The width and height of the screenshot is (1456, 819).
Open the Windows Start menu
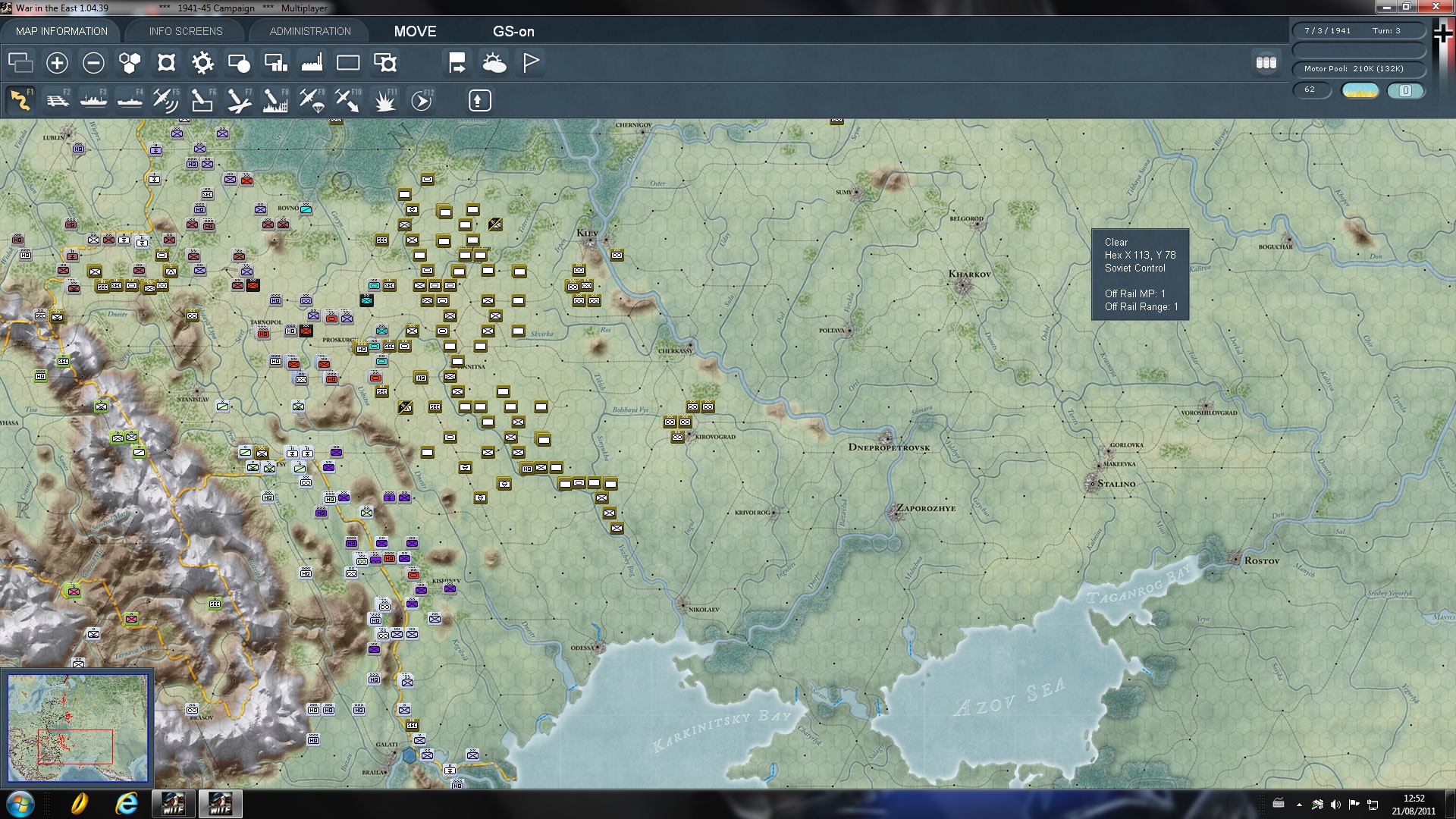[x=20, y=804]
